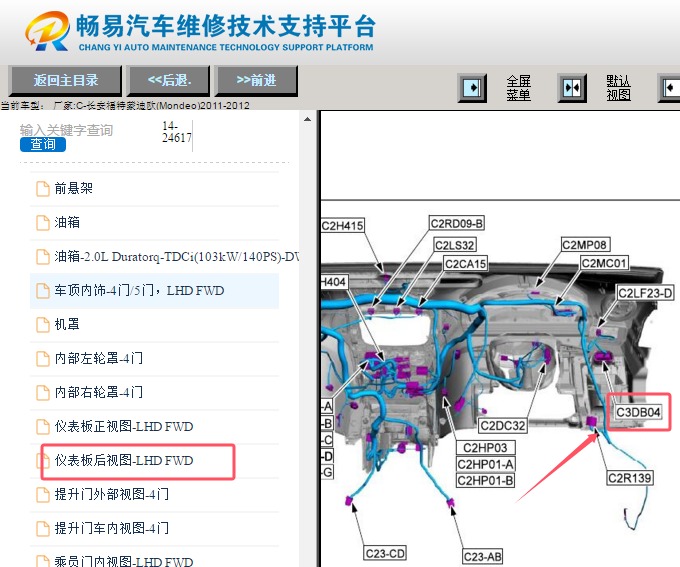Open 油箱-2.0L Duratorq-TDCi tree item
Screen dimensions: 680x567
tap(177, 256)
